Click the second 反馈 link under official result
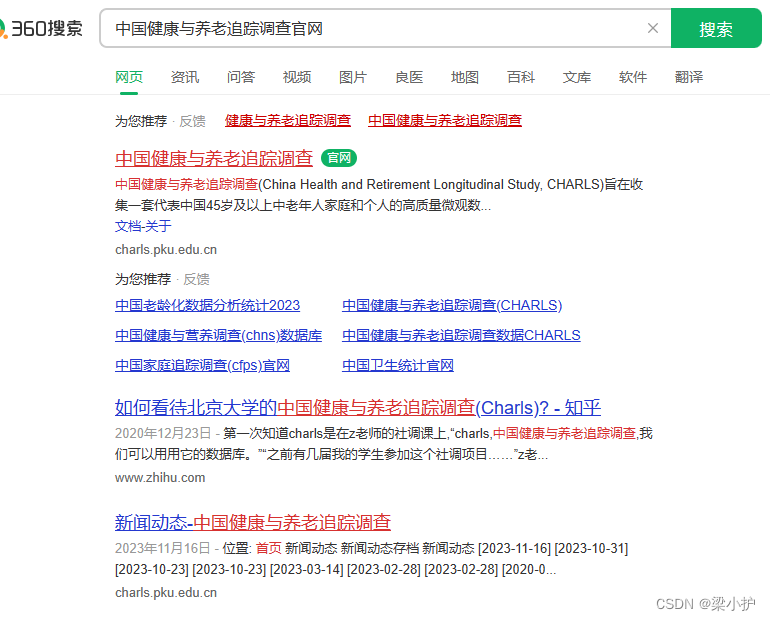 196,279
